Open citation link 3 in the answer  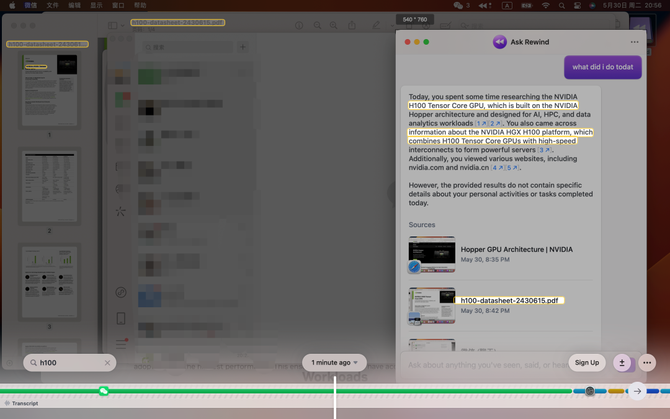tap(544, 150)
